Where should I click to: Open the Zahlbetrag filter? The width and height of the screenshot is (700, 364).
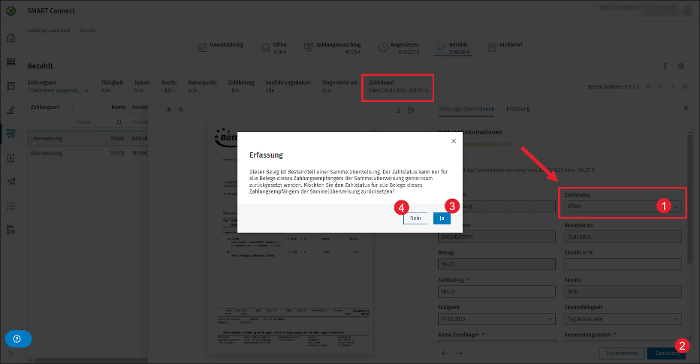[x=241, y=86]
